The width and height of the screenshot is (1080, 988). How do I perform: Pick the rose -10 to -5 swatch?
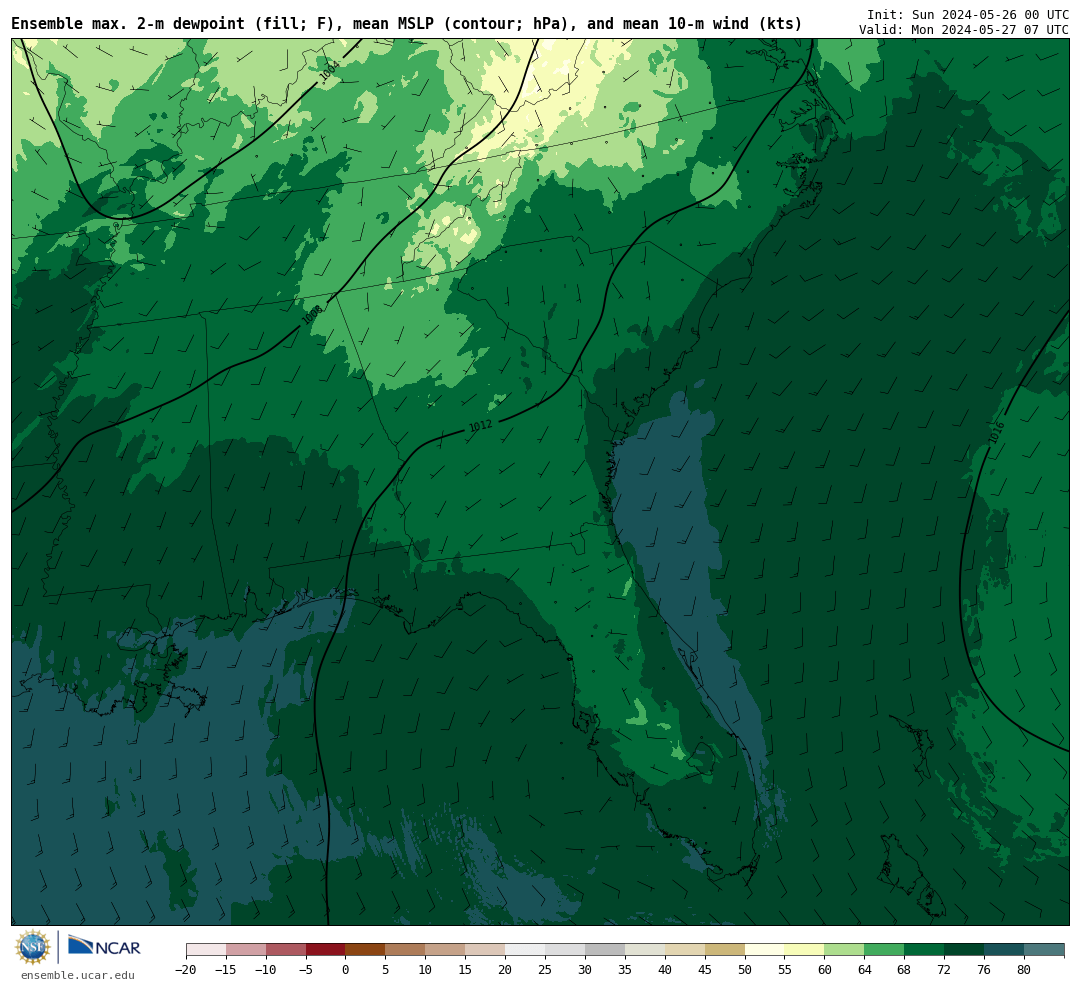(x=286, y=950)
